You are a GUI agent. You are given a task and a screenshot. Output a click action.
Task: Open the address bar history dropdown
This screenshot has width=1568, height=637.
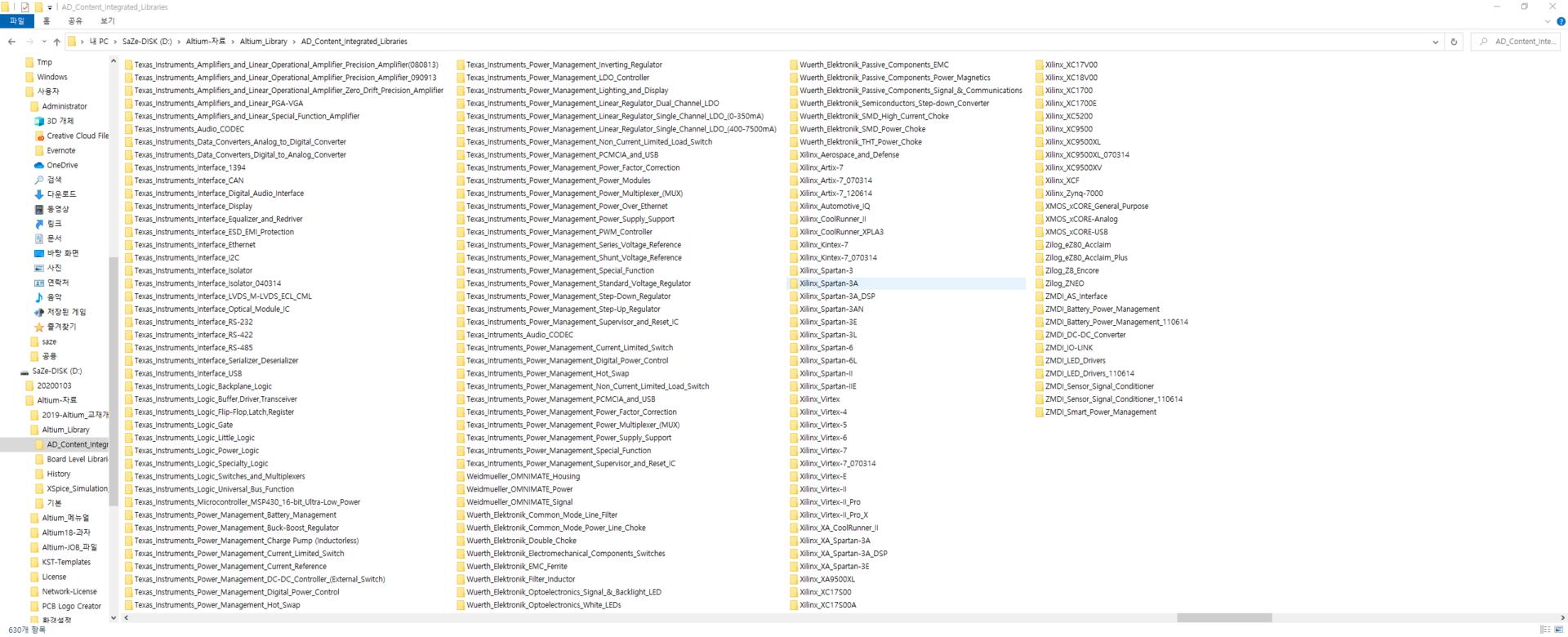1436,42
